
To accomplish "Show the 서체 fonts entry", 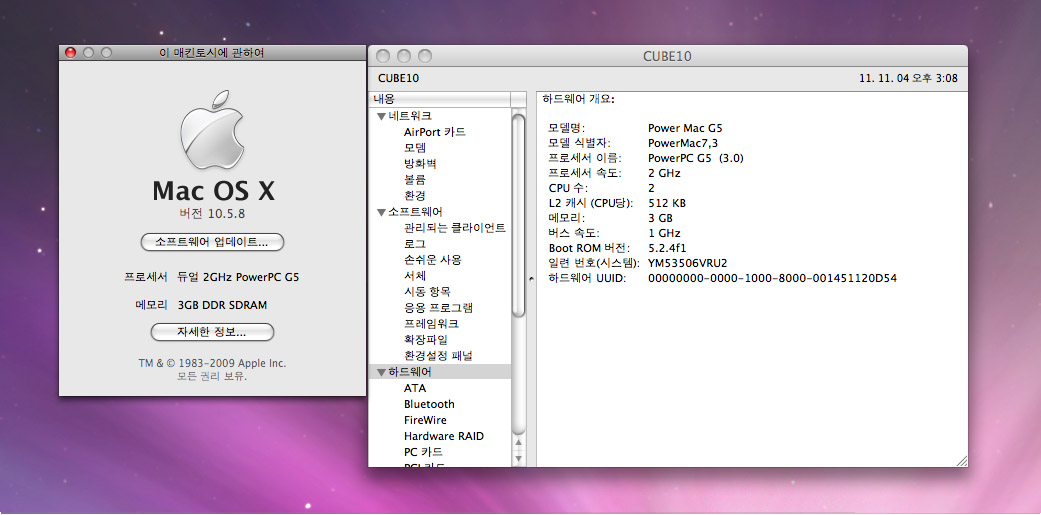I will pos(414,276).
